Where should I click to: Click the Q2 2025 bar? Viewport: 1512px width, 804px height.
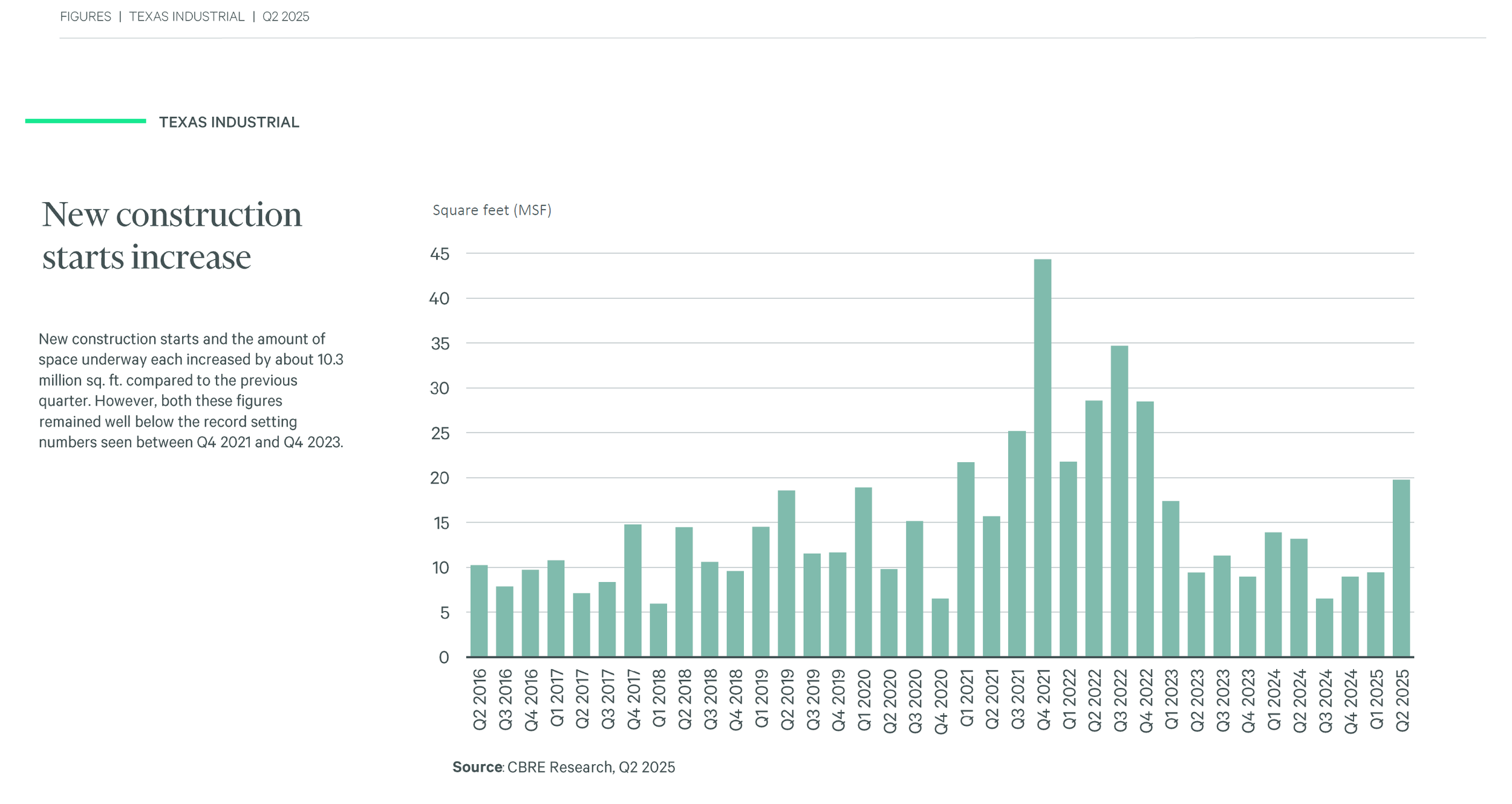tap(1401, 568)
